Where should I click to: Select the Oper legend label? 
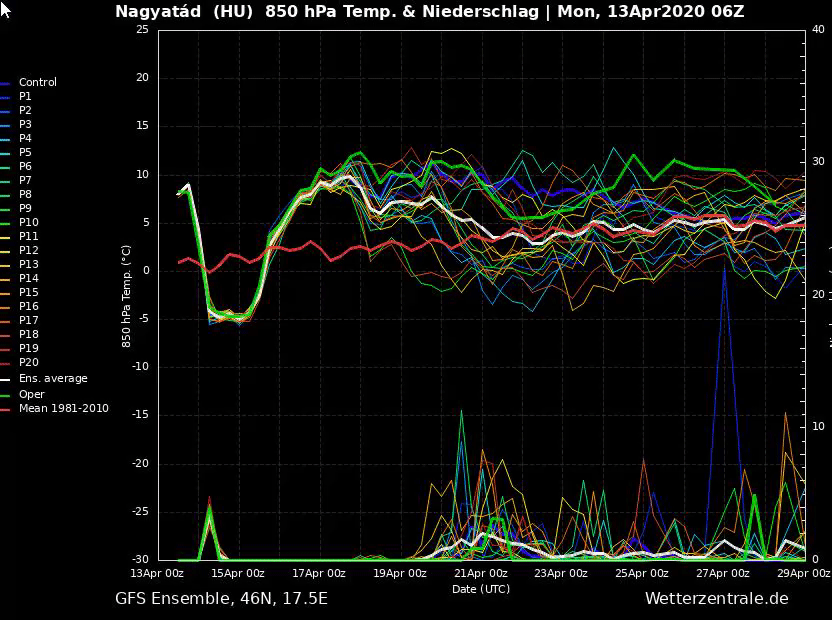31,395
